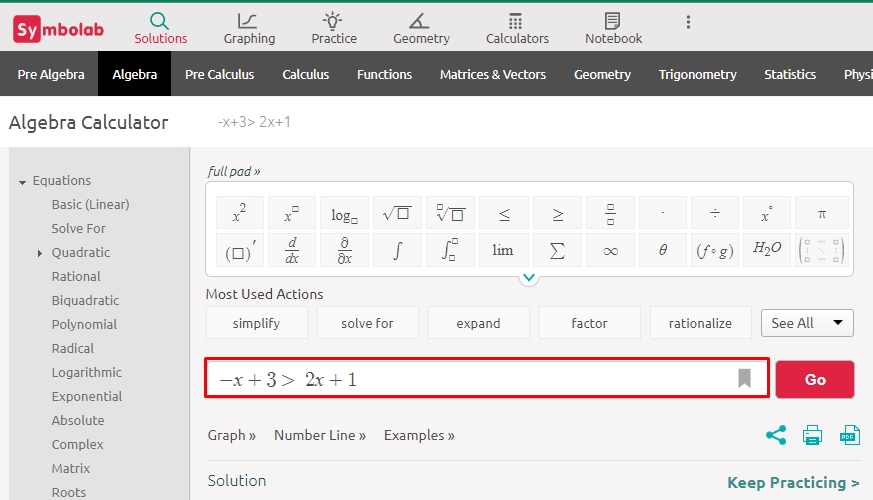Open Solutions magnifier icon
The image size is (873, 500).
point(159,21)
